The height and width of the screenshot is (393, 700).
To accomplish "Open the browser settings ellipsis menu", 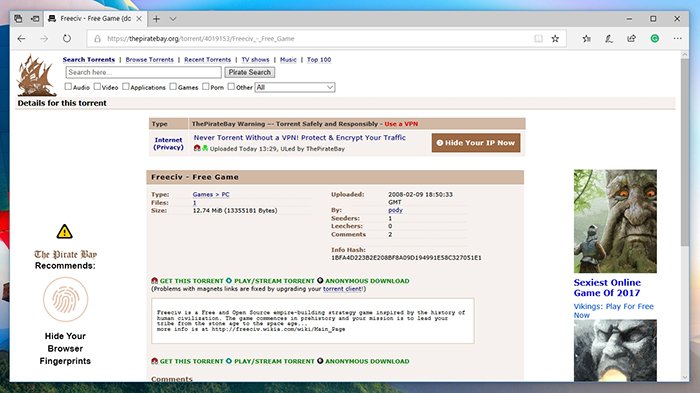I will pyautogui.click(x=677, y=38).
